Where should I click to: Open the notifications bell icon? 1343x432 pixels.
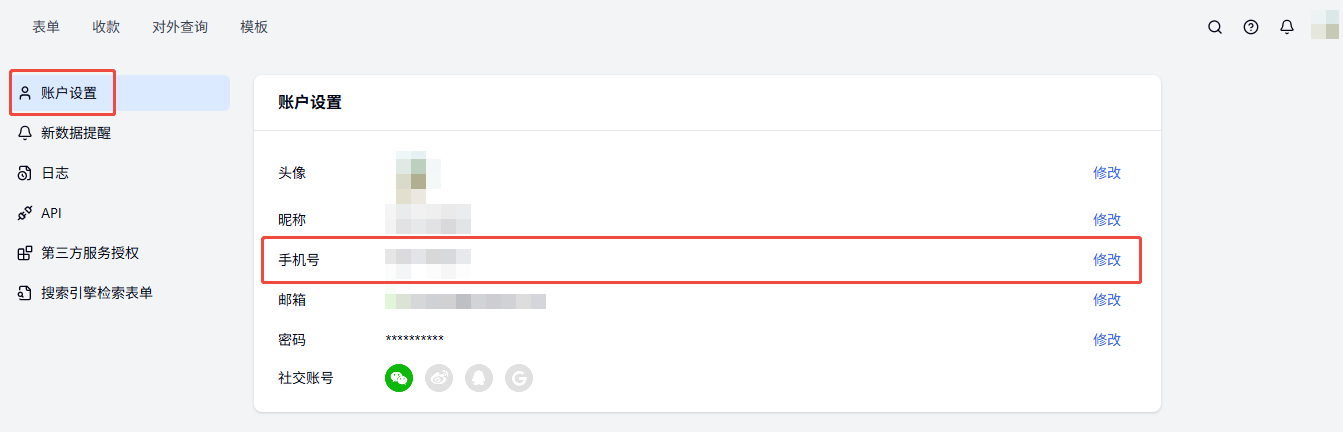click(1287, 27)
